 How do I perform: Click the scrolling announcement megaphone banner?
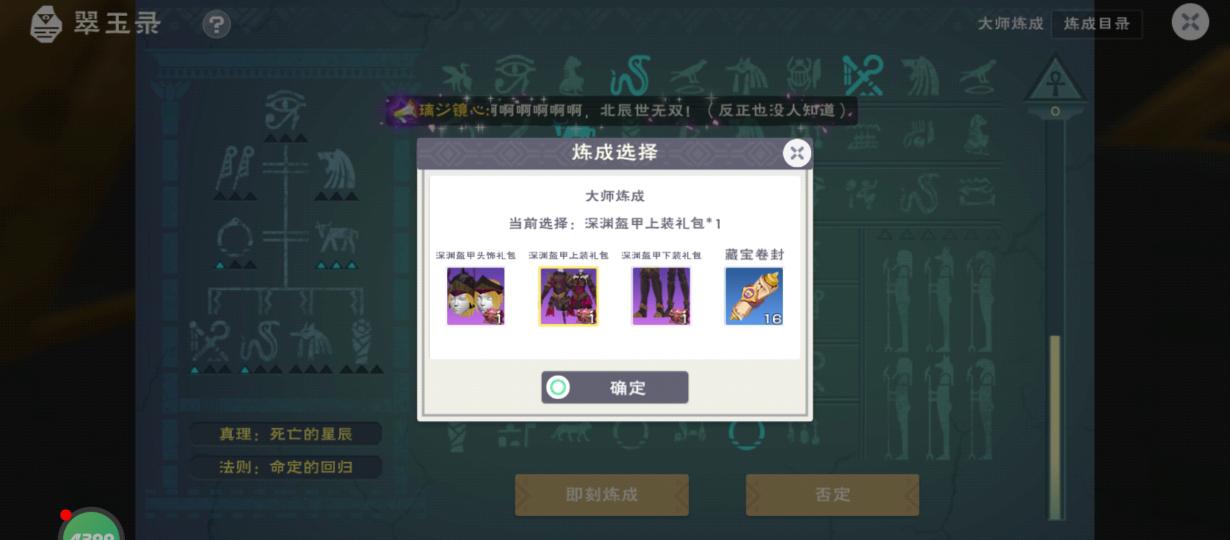621,111
